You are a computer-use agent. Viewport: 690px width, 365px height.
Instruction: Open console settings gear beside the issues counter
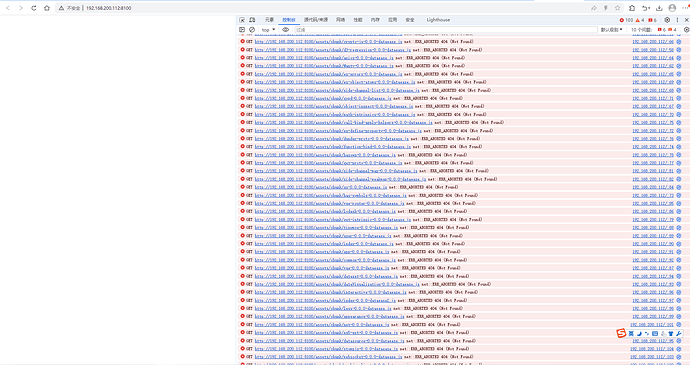[x=686, y=29]
